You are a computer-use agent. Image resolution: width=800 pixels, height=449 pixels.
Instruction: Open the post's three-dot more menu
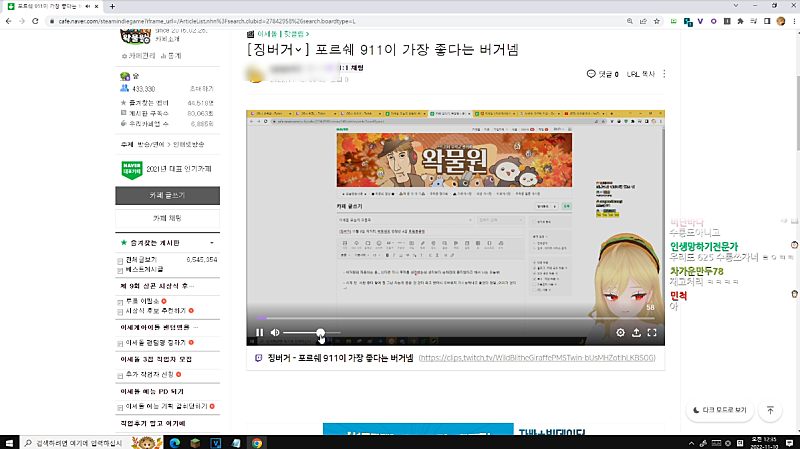pos(664,74)
